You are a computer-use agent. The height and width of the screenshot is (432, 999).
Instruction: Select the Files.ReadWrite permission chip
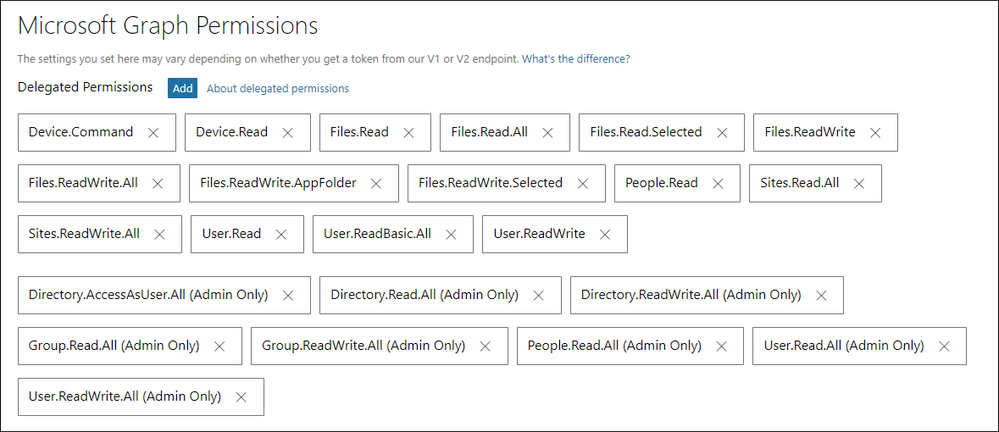tap(810, 132)
